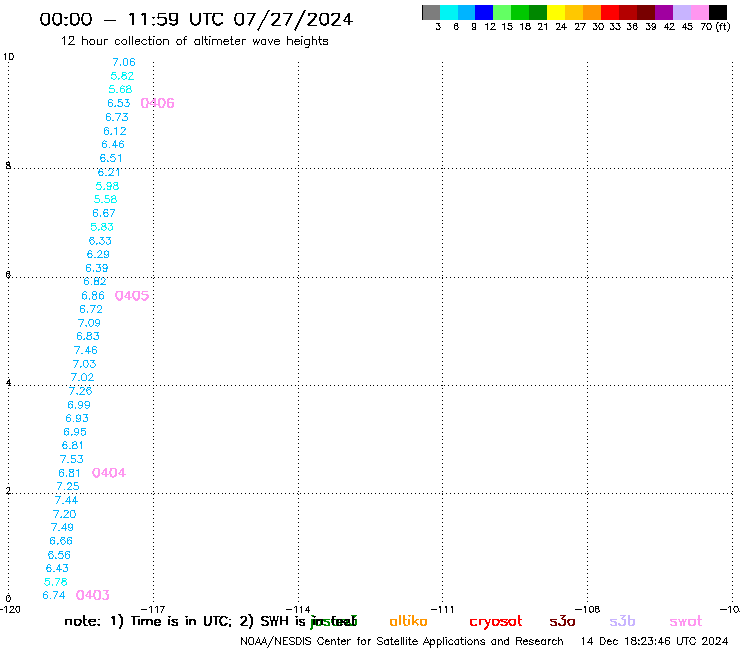This screenshot has height=650, width=740.
Task: Click the wave height value 7.46
Action: pos(85,351)
